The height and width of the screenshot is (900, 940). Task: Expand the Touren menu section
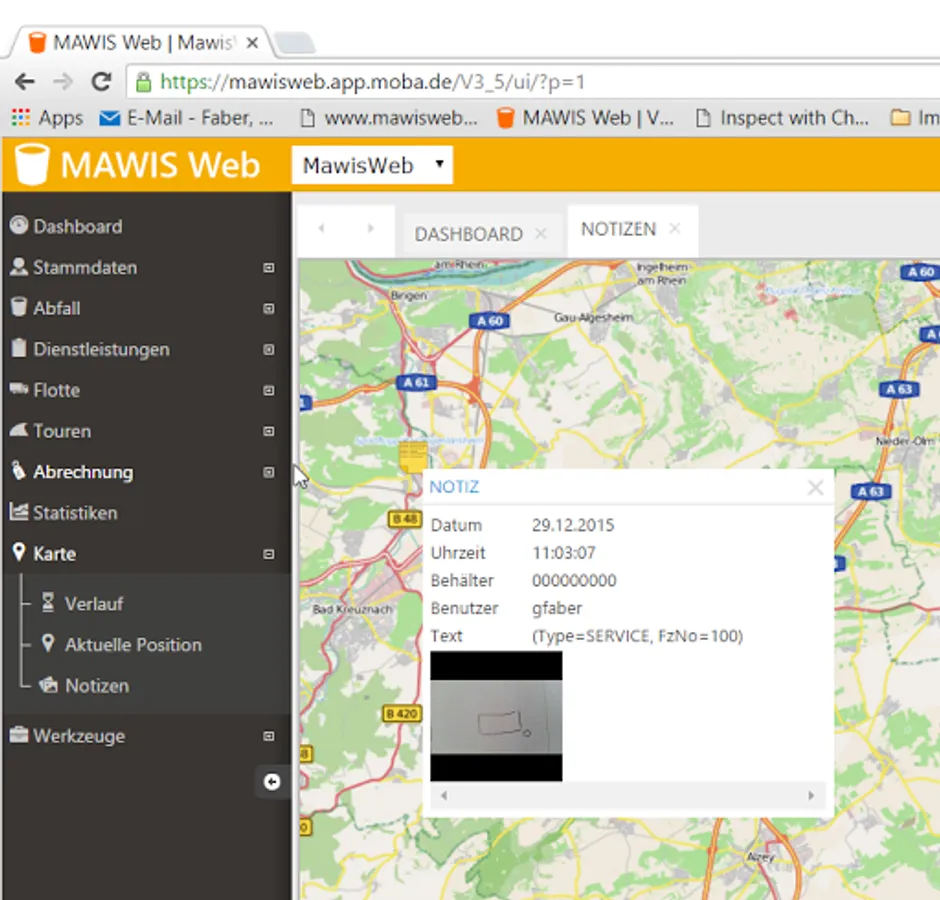[269, 431]
